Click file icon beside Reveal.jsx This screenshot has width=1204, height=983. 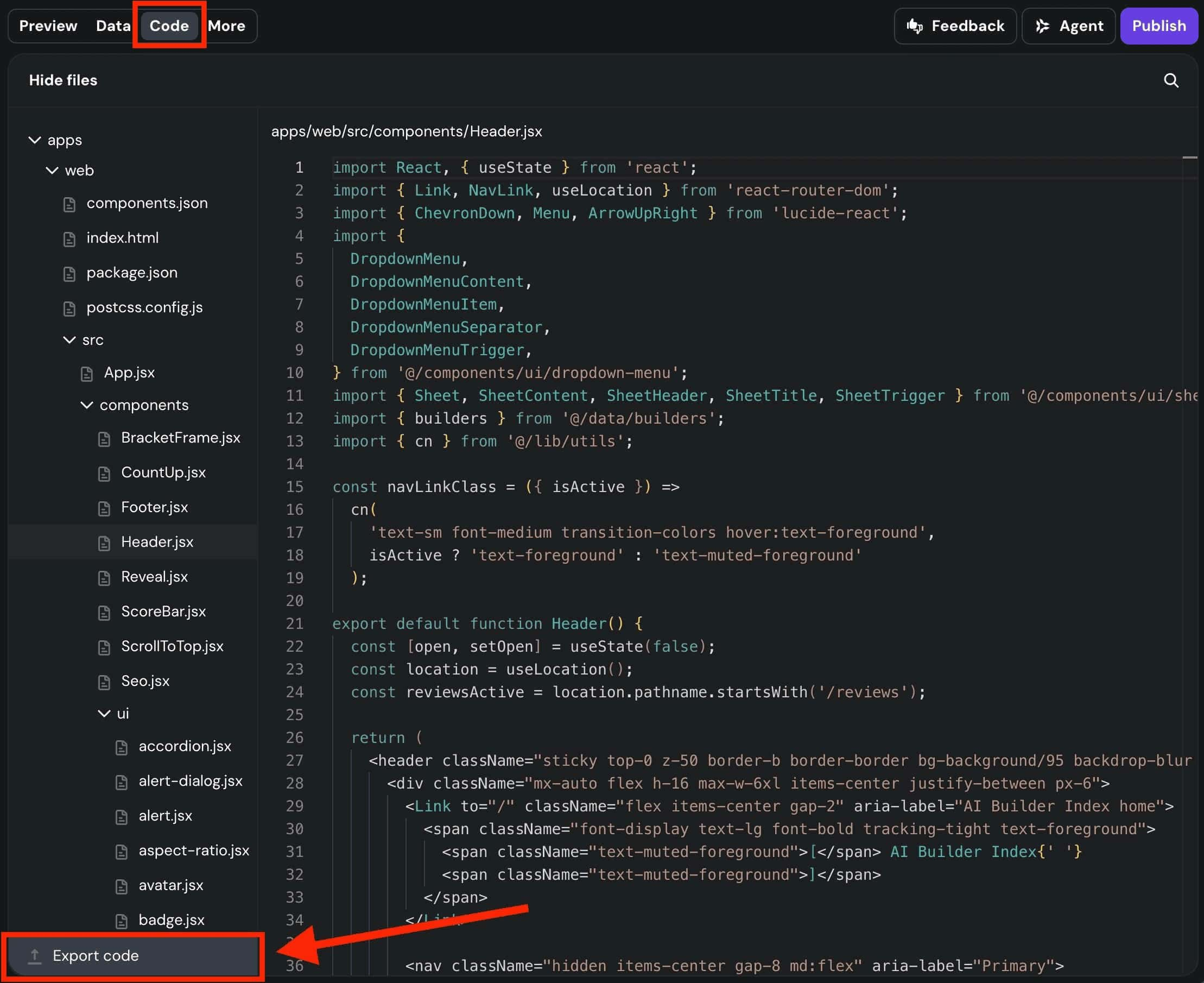(x=104, y=577)
